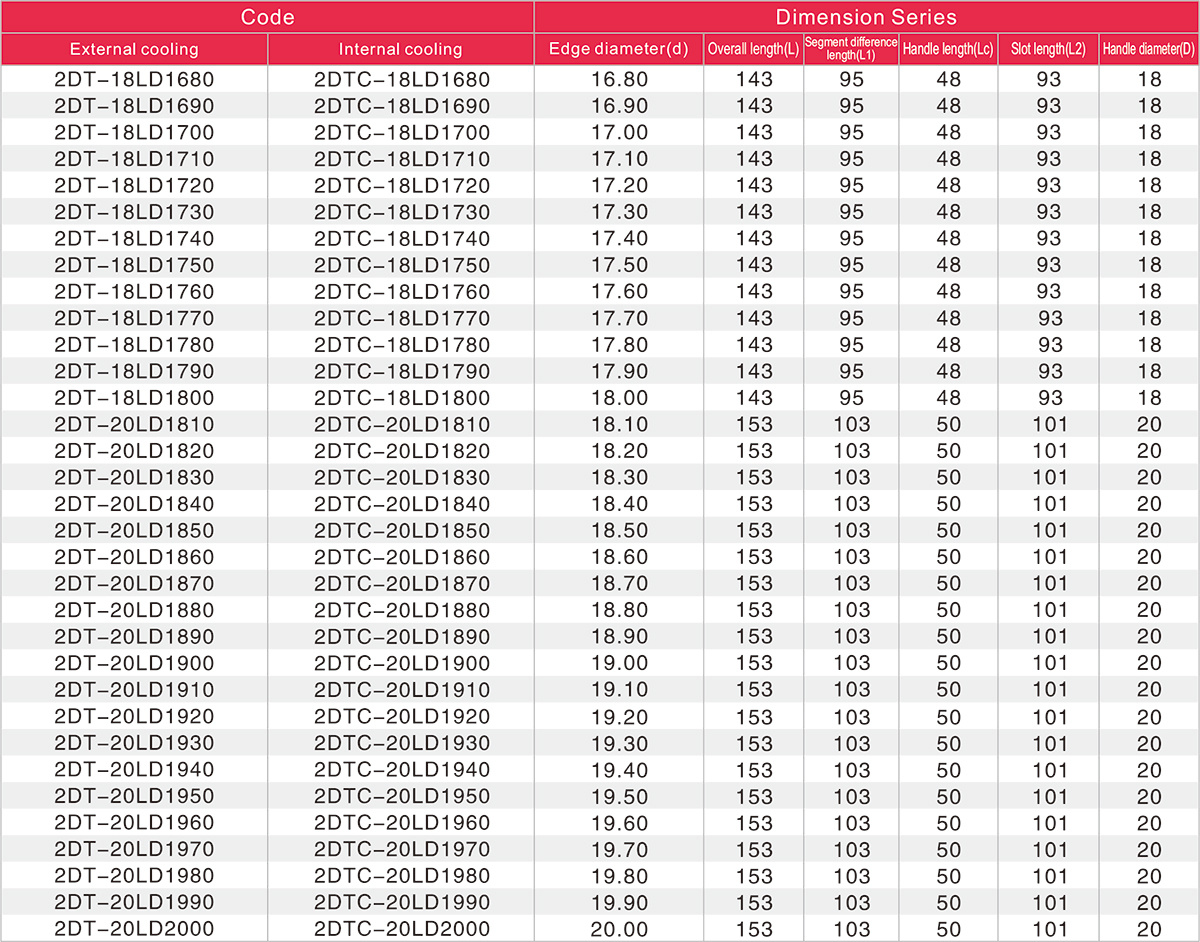Select code 2DT-18LD1750
The height and width of the screenshot is (942, 1200).
tap(134, 265)
